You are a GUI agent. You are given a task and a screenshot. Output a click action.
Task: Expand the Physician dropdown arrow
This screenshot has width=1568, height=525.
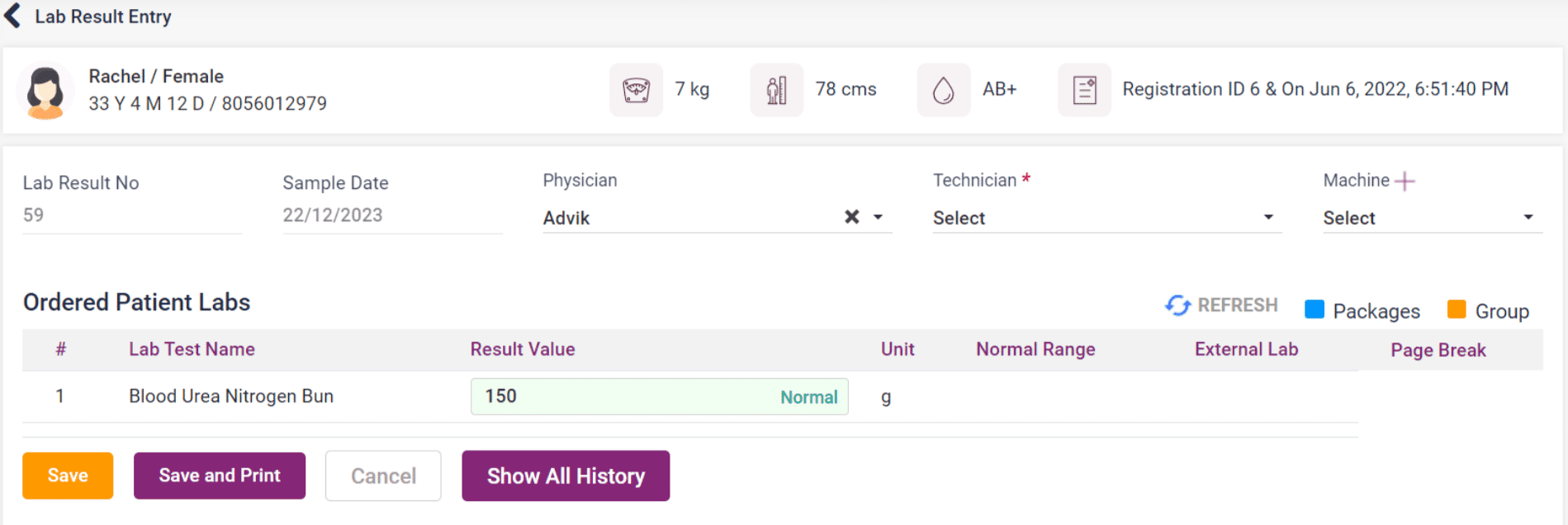point(879,217)
